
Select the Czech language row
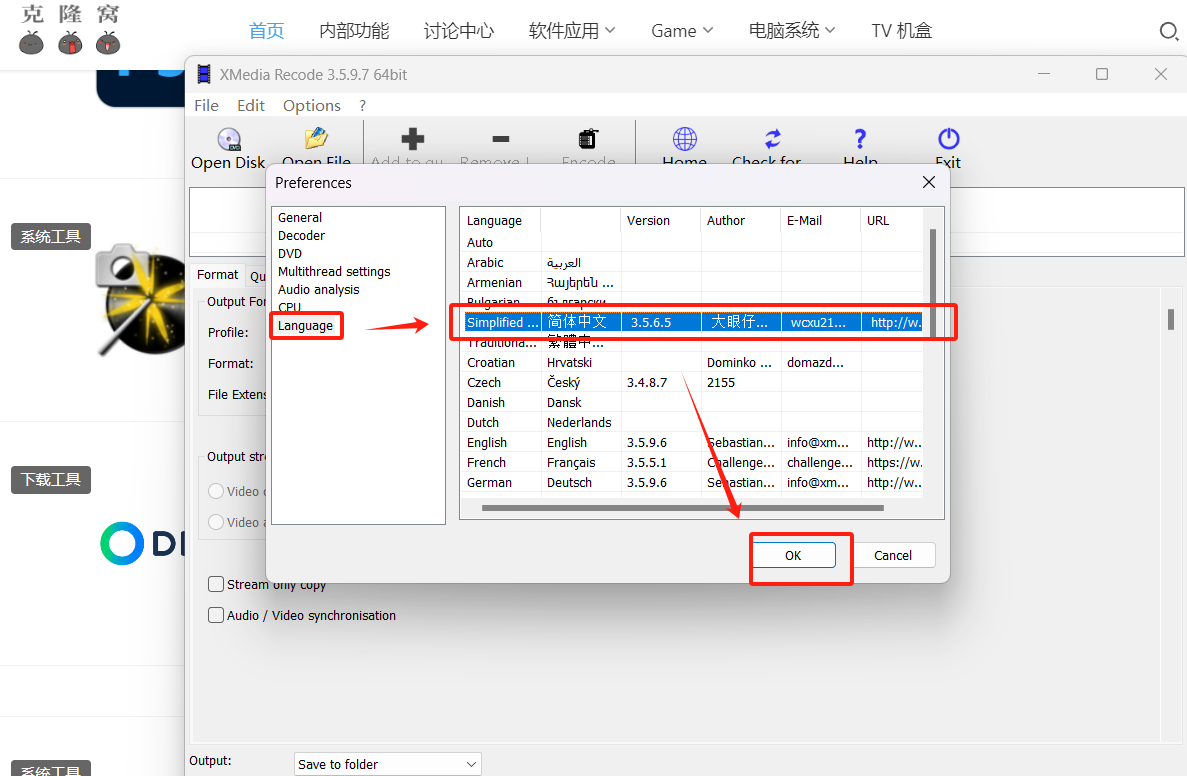click(693, 382)
